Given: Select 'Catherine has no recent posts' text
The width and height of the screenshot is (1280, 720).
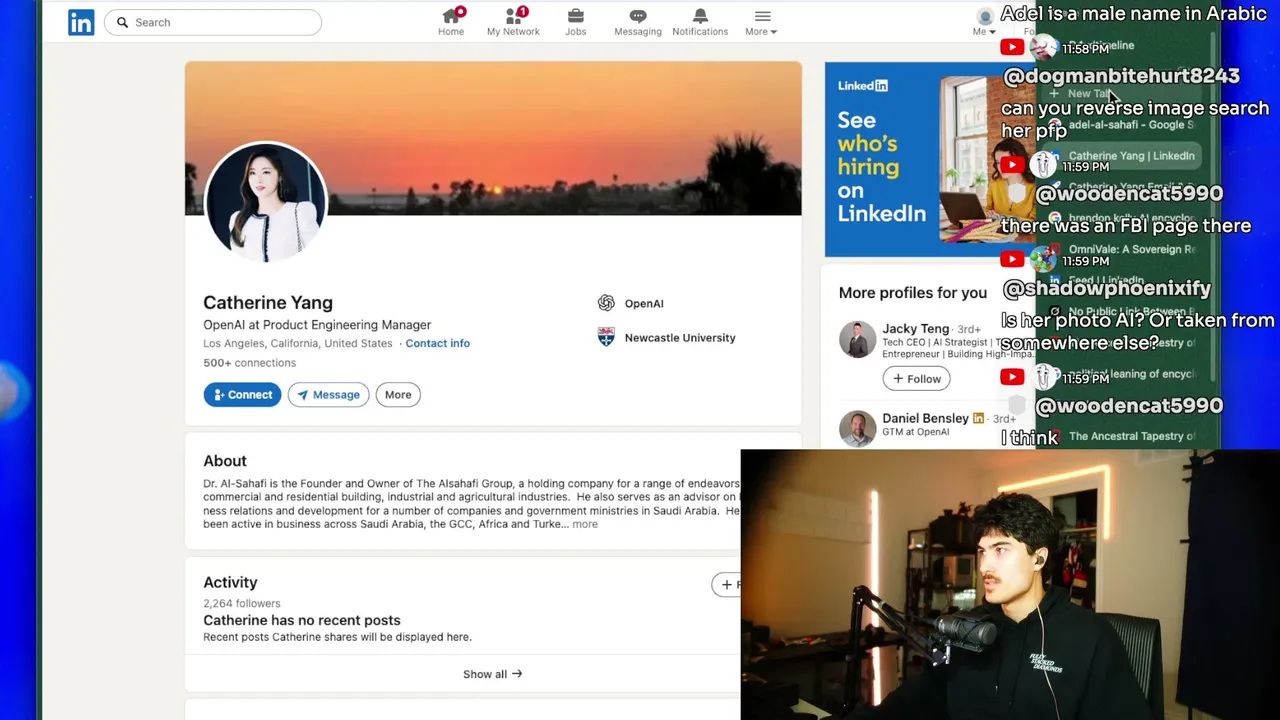Looking at the screenshot, I should pyautogui.click(x=302, y=620).
